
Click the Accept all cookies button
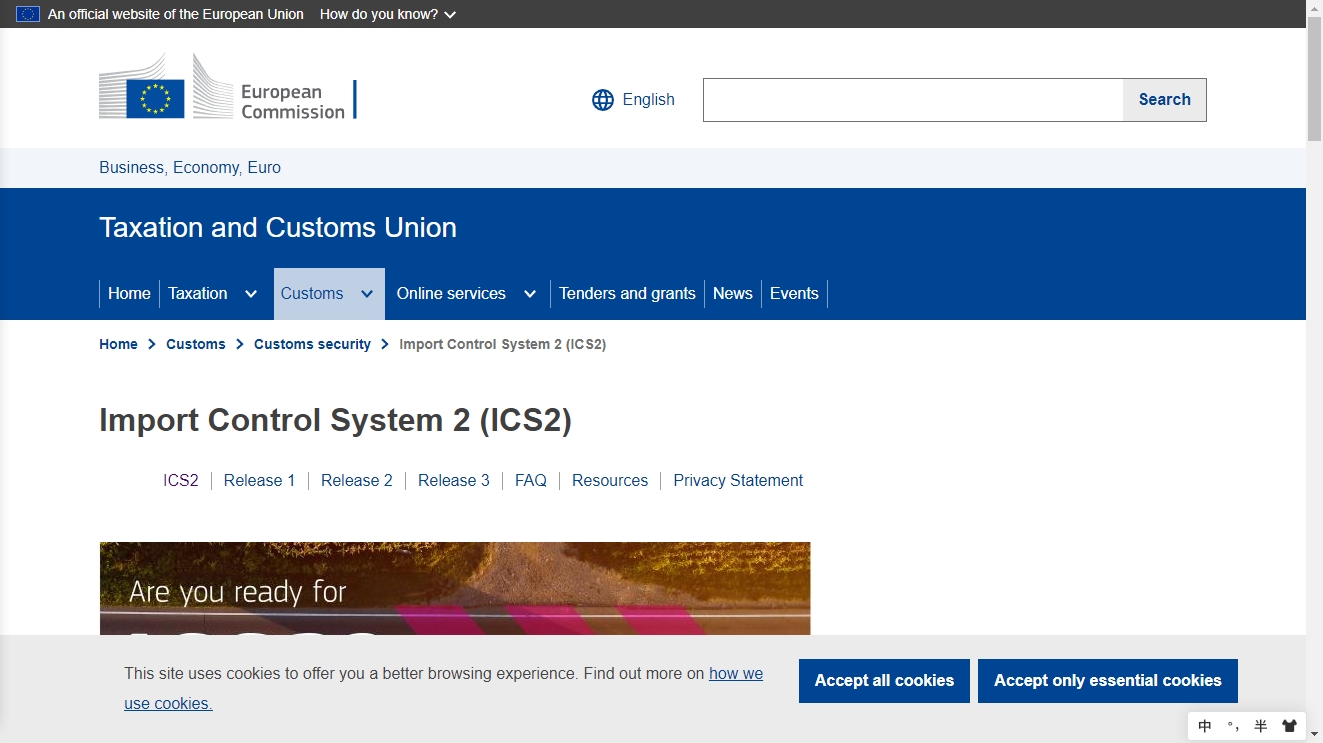[x=884, y=681]
